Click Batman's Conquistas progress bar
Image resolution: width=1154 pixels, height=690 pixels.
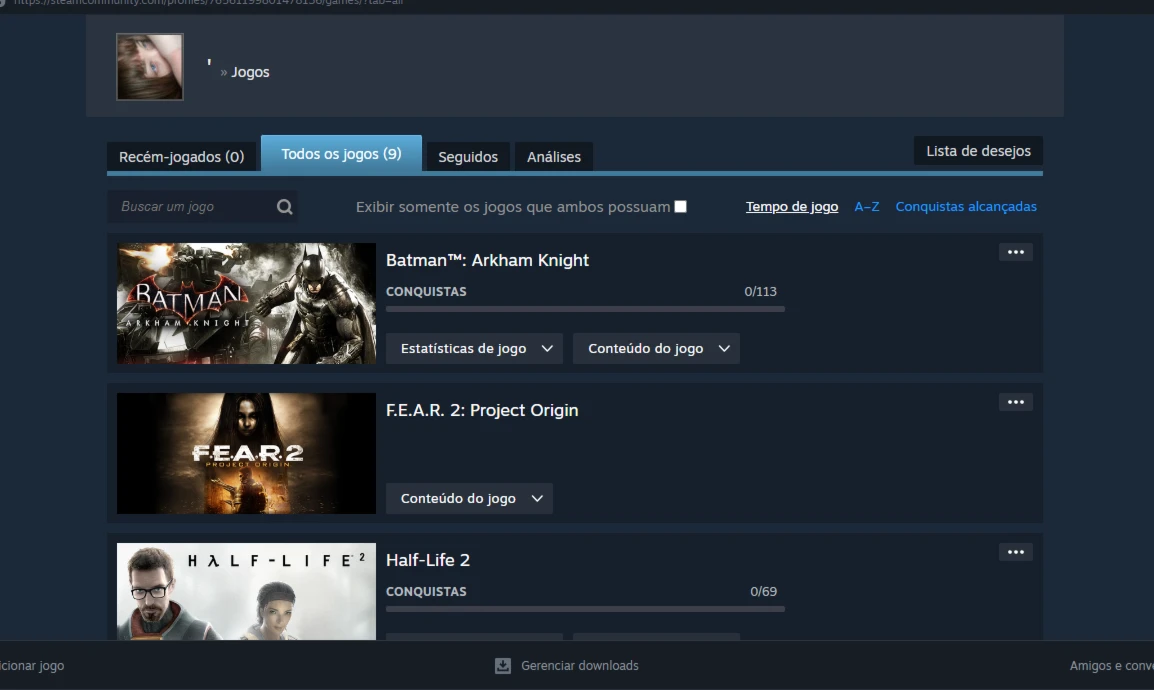585,309
